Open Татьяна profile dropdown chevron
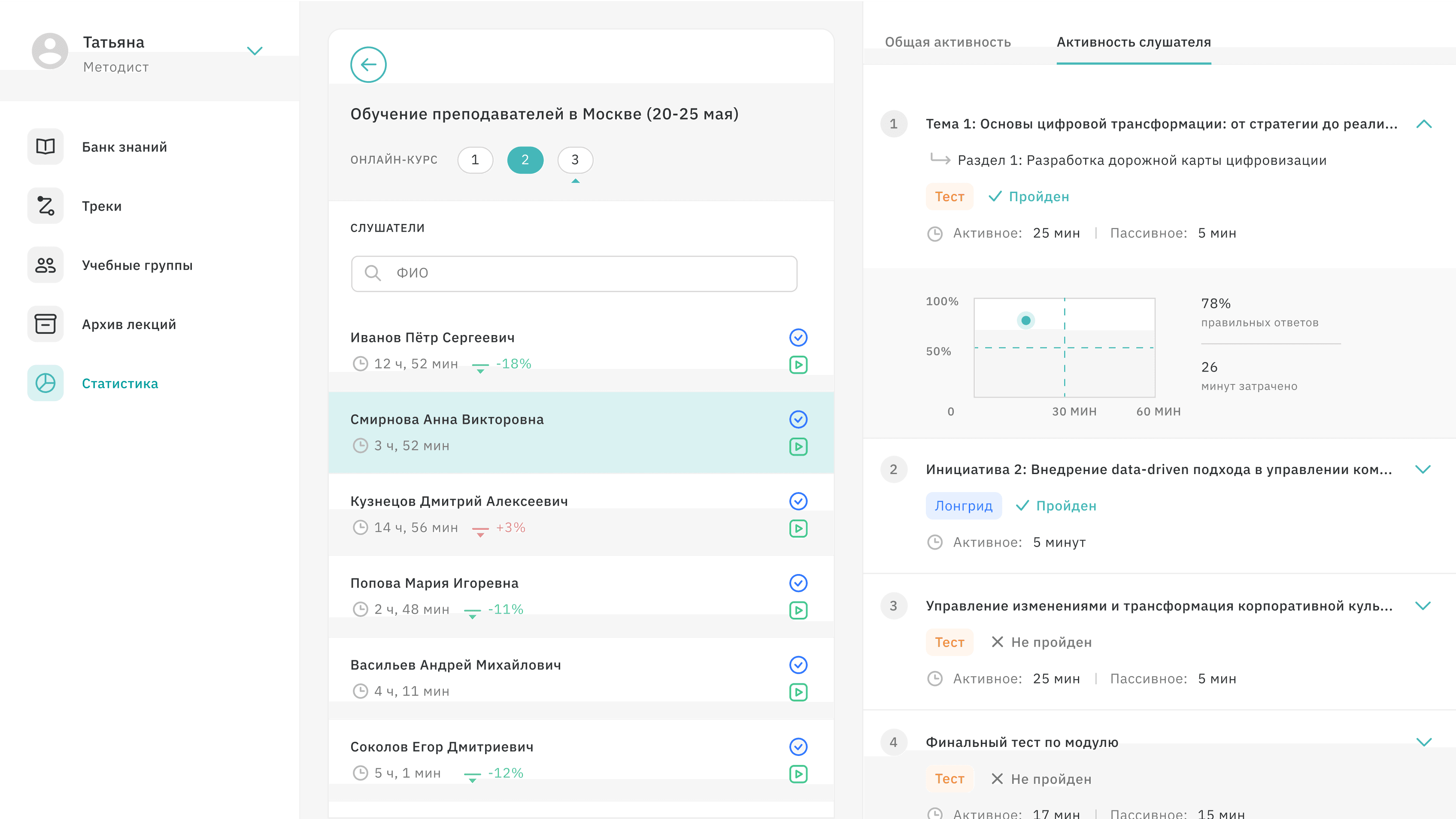Image resolution: width=1456 pixels, height=819 pixels. (255, 51)
